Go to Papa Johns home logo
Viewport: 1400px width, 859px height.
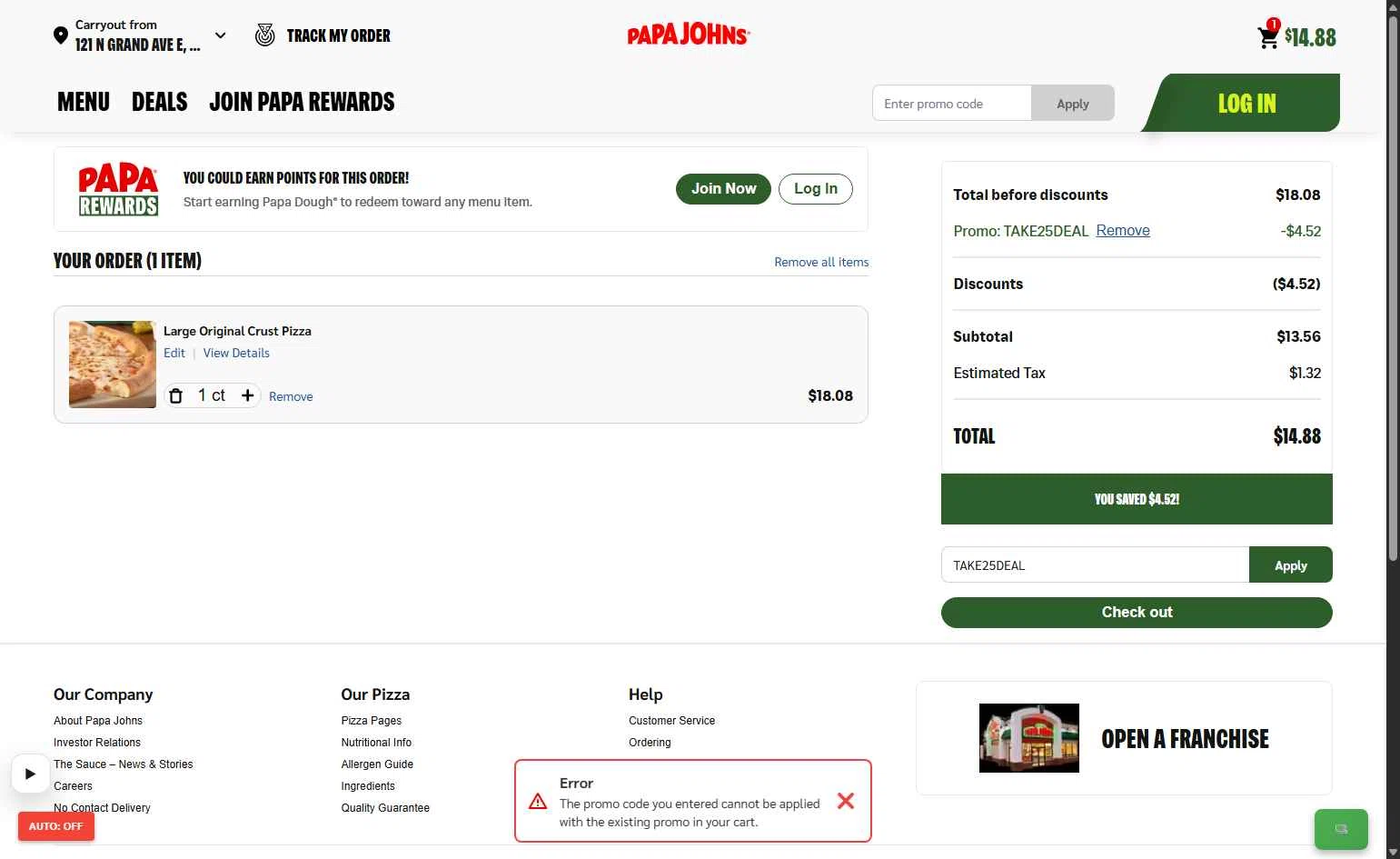[689, 35]
